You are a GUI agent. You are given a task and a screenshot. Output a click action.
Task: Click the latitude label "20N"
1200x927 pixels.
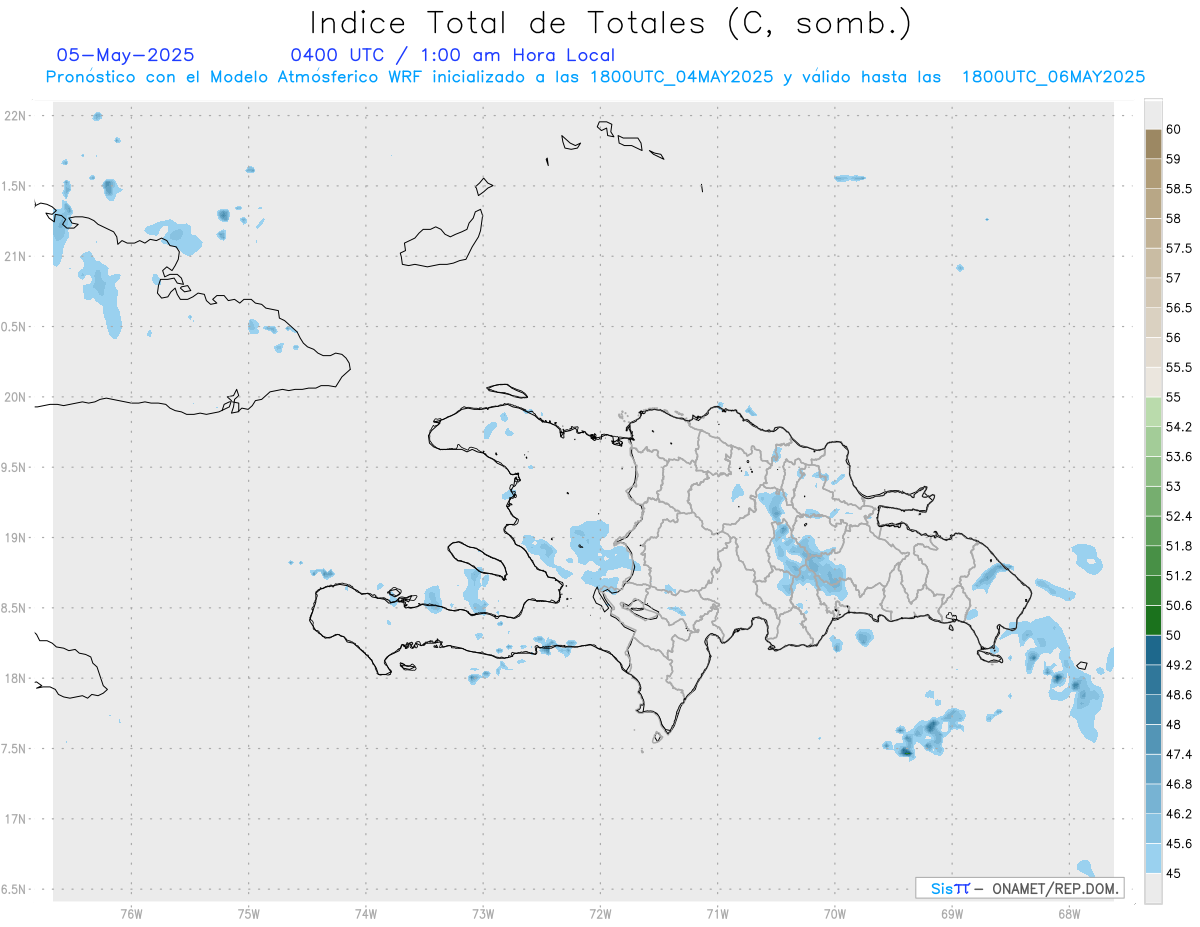(16, 397)
